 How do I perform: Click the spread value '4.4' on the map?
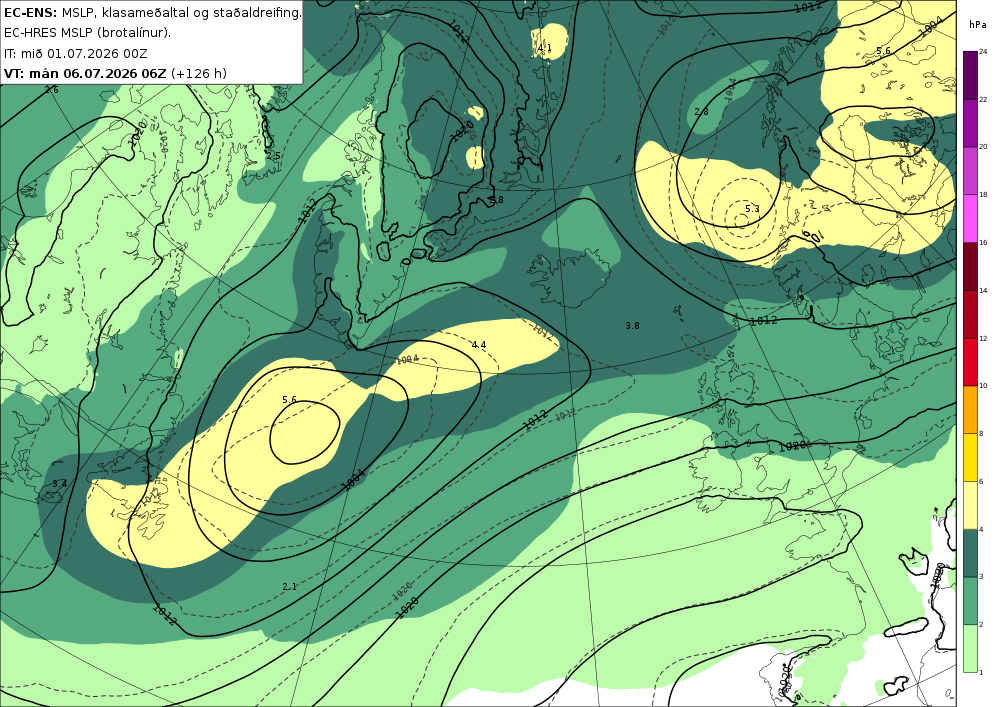point(478,344)
